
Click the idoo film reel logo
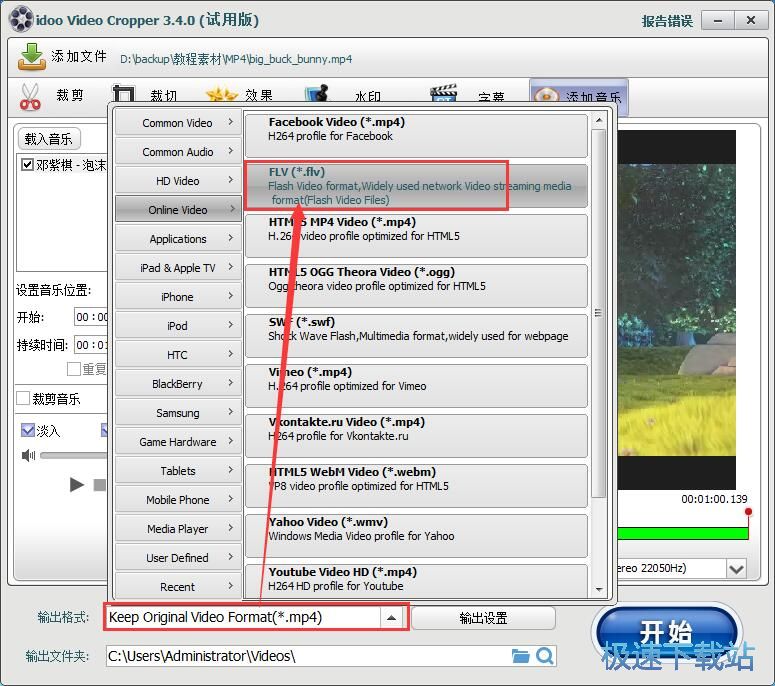(22, 19)
